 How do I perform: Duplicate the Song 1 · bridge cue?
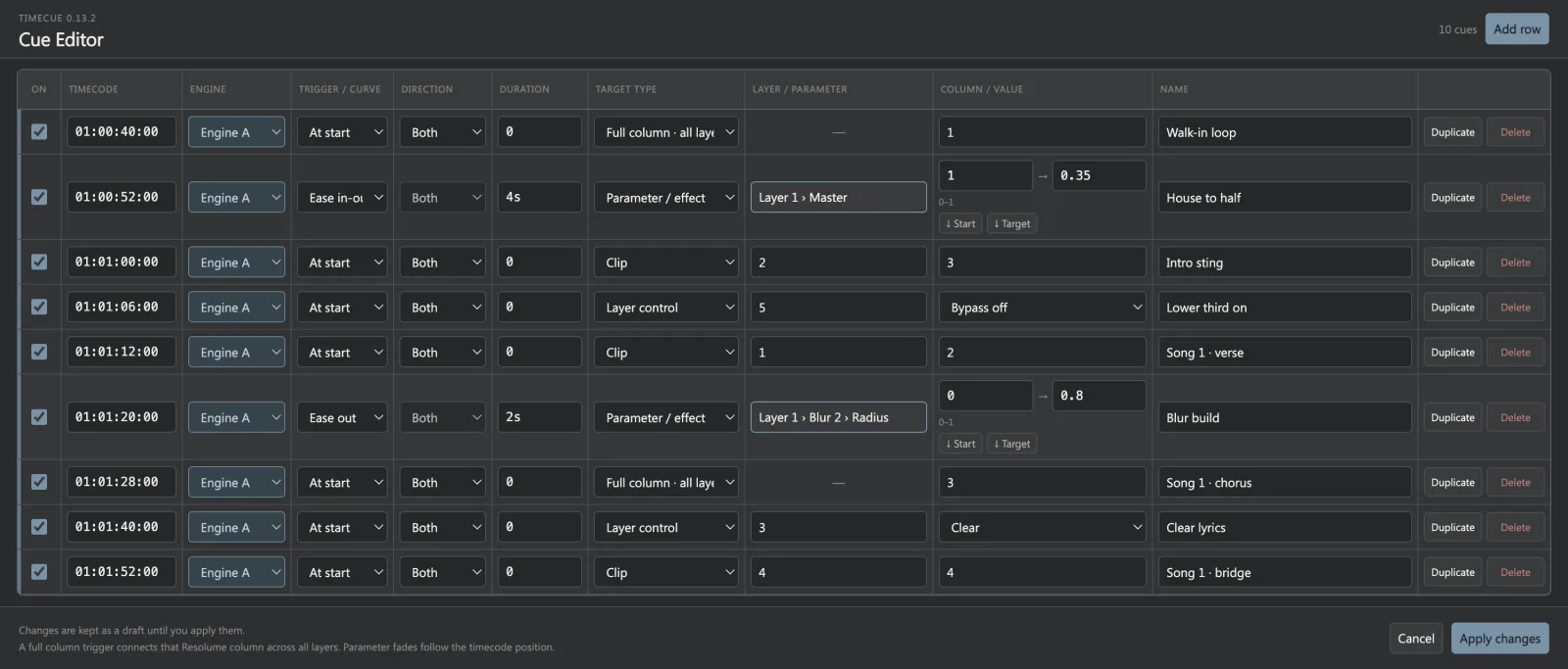(1452, 572)
